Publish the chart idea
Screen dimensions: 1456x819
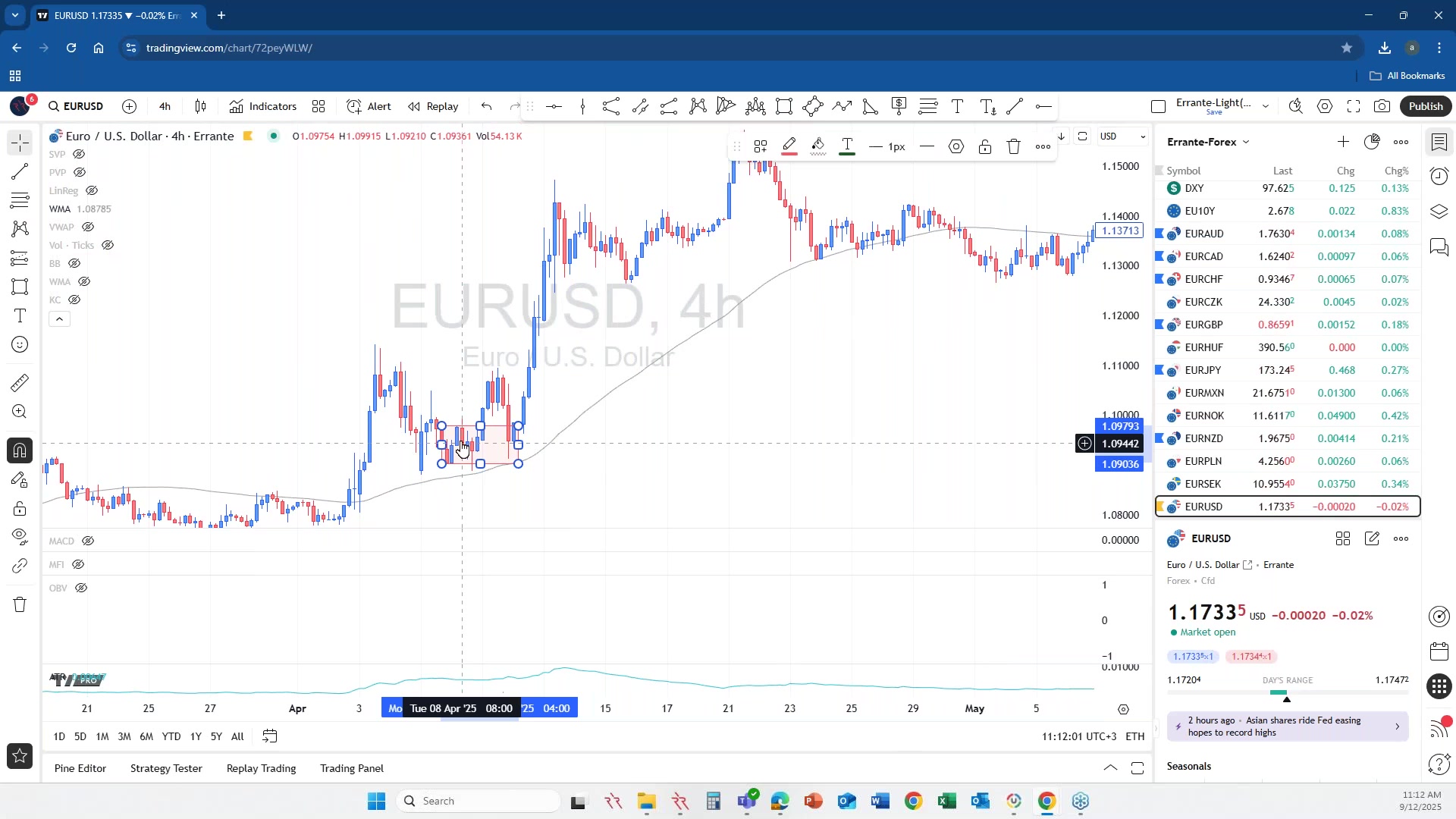[1426, 106]
